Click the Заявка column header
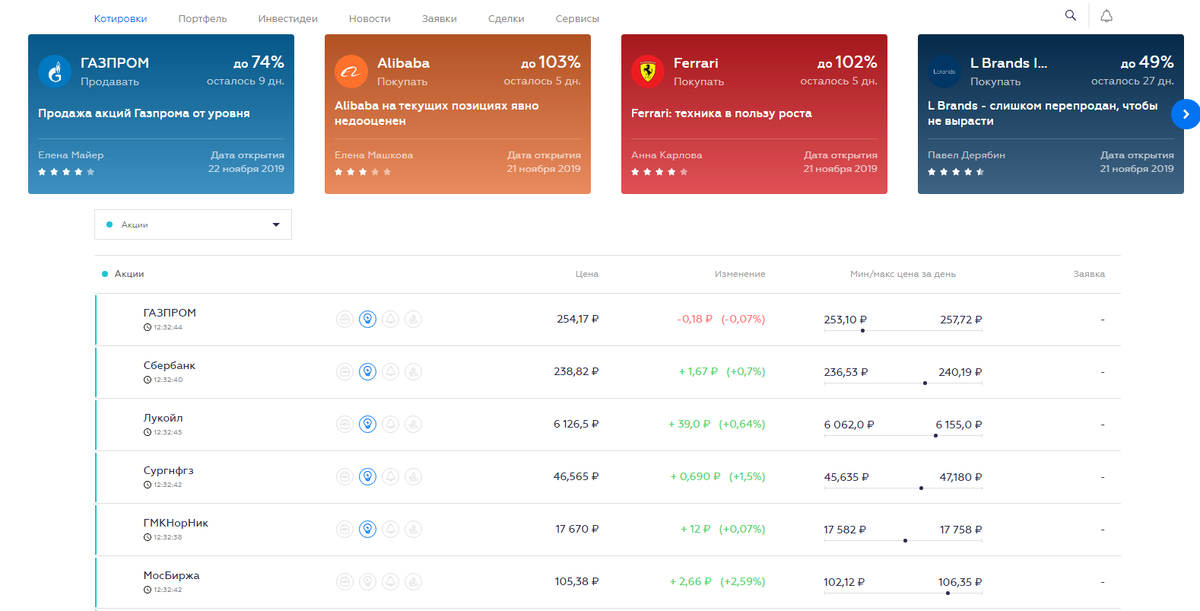 [1089, 274]
